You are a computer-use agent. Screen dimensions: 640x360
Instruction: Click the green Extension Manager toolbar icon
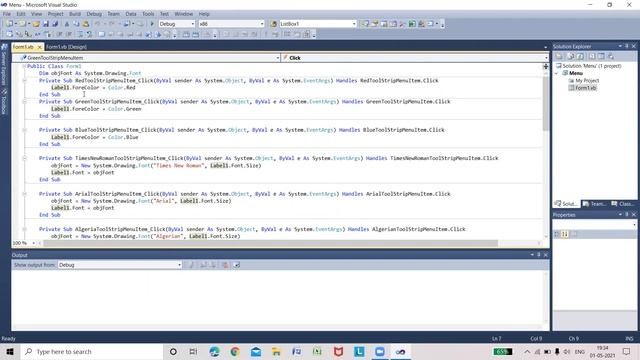(x=412, y=24)
